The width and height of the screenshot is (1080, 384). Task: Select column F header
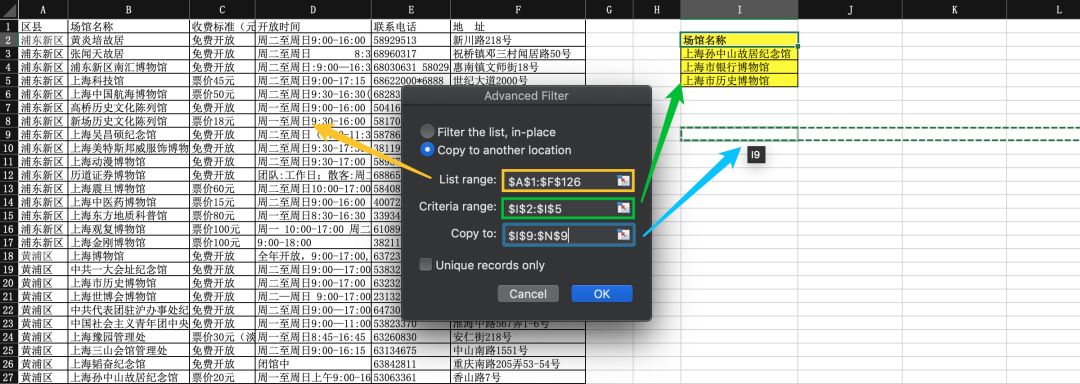518,10
